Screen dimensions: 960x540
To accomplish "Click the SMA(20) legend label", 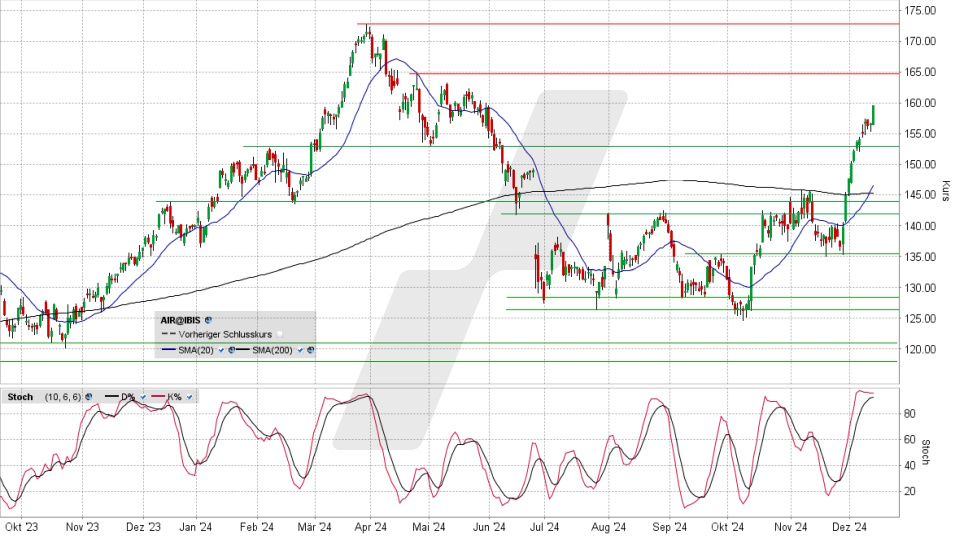I will [x=196, y=350].
